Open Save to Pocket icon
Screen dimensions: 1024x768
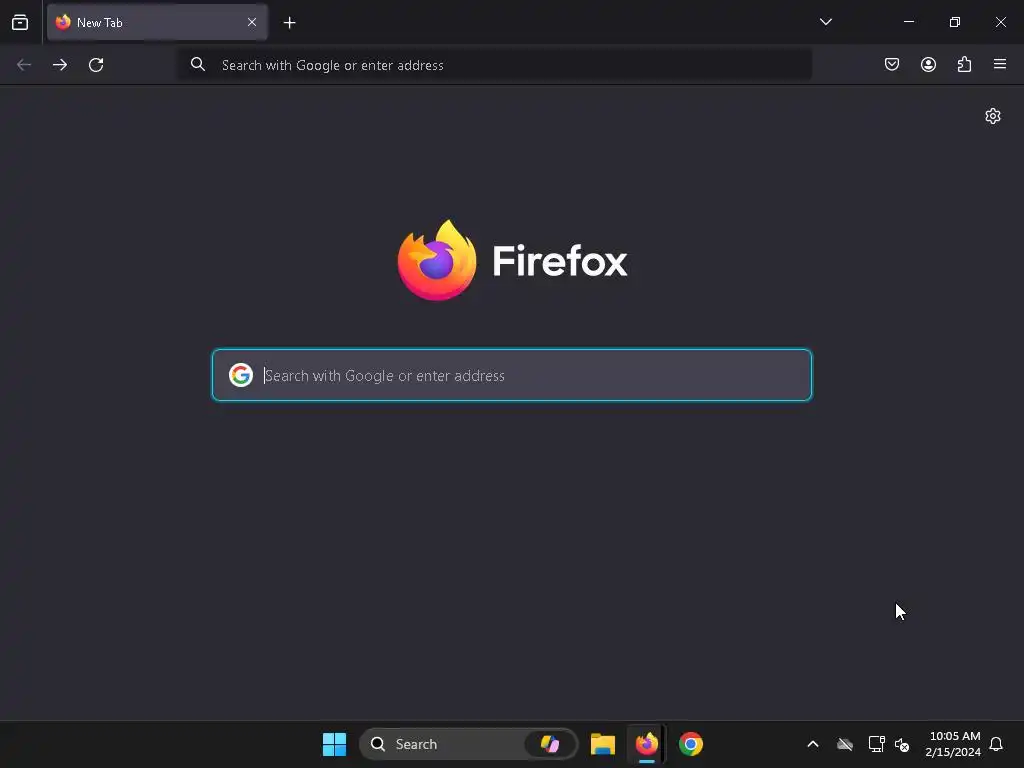coord(891,64)
